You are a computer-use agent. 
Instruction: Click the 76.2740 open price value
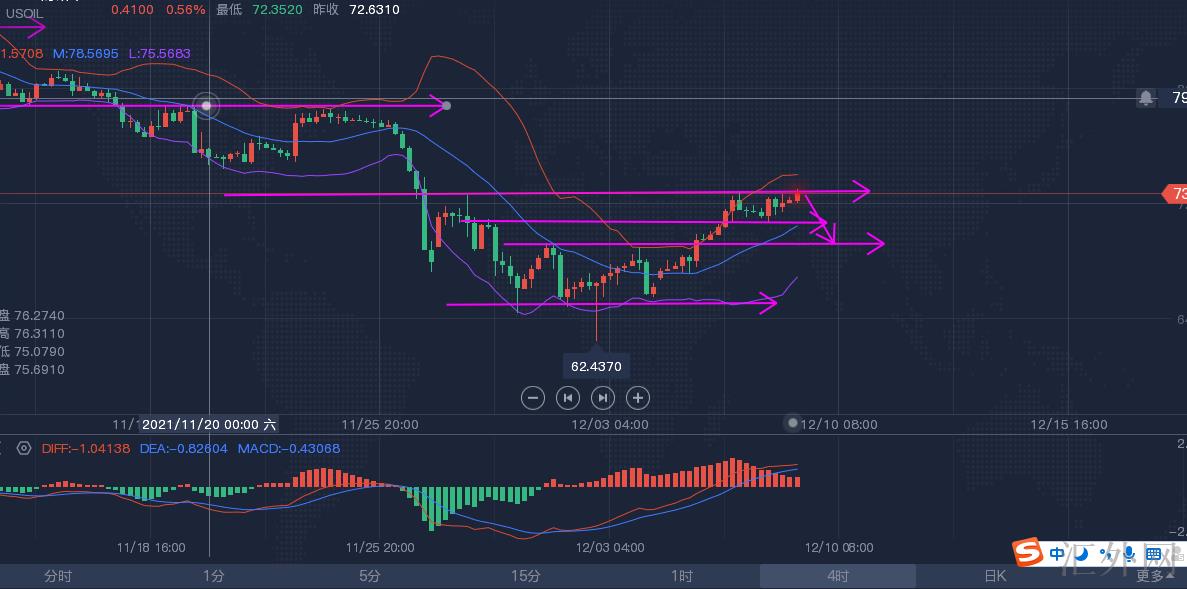point(39,315)
